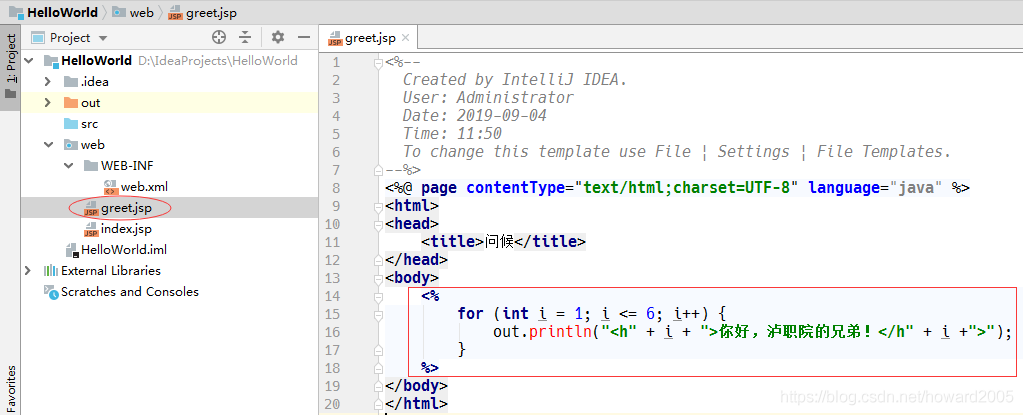Click the title text 问候
The image size is (1023, 415).
pos(499,242)
